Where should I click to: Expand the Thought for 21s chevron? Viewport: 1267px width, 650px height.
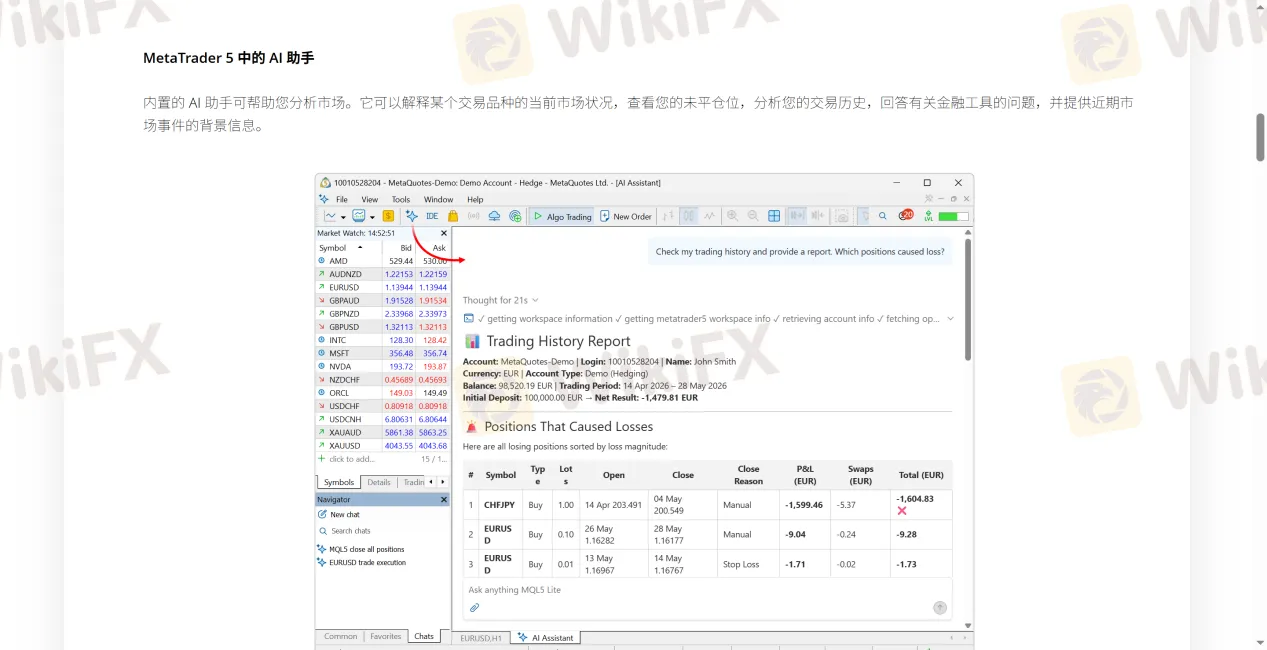[x=536, y=300]
